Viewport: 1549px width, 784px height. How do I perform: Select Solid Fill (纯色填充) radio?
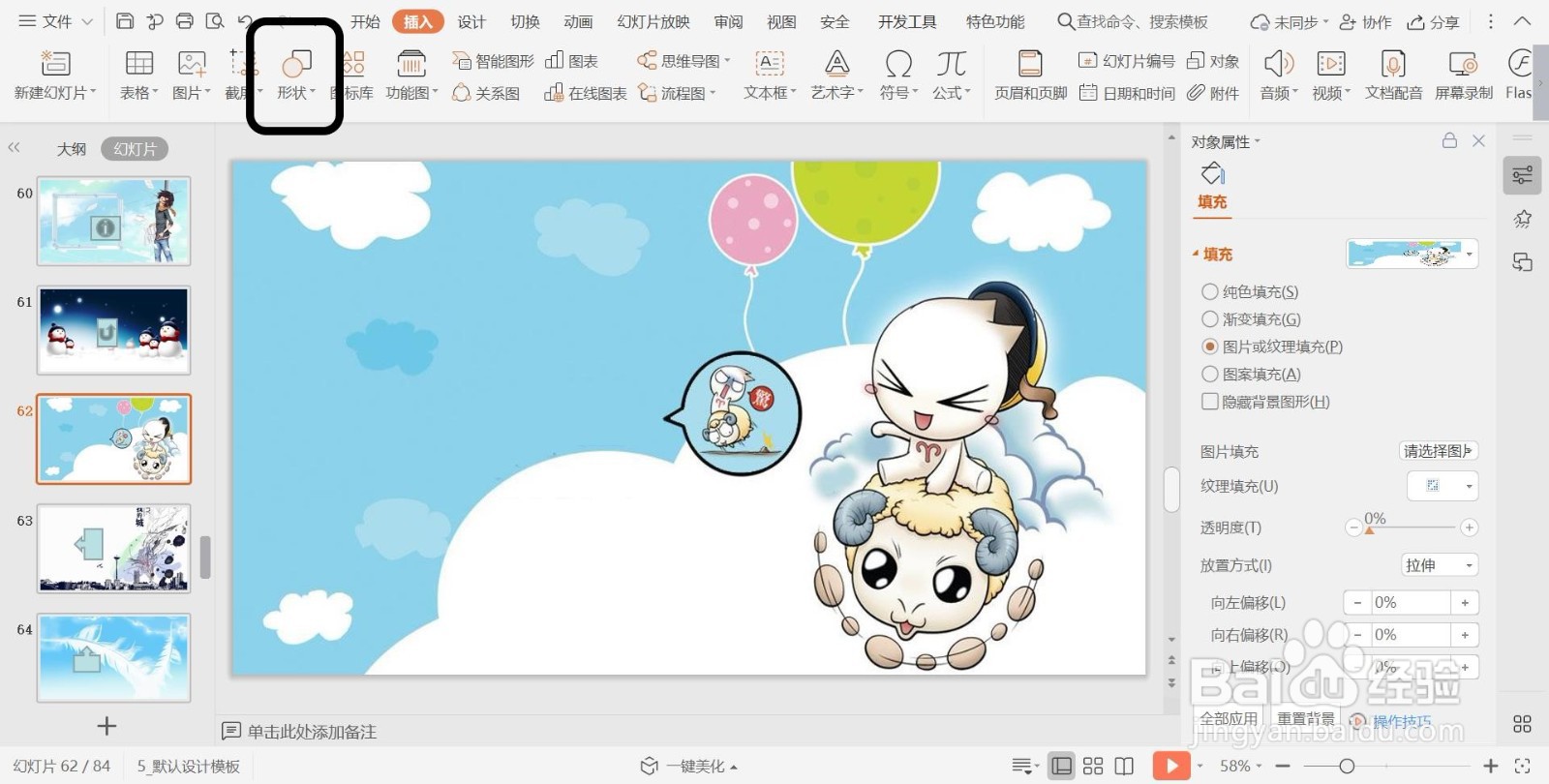[1209, 291]
